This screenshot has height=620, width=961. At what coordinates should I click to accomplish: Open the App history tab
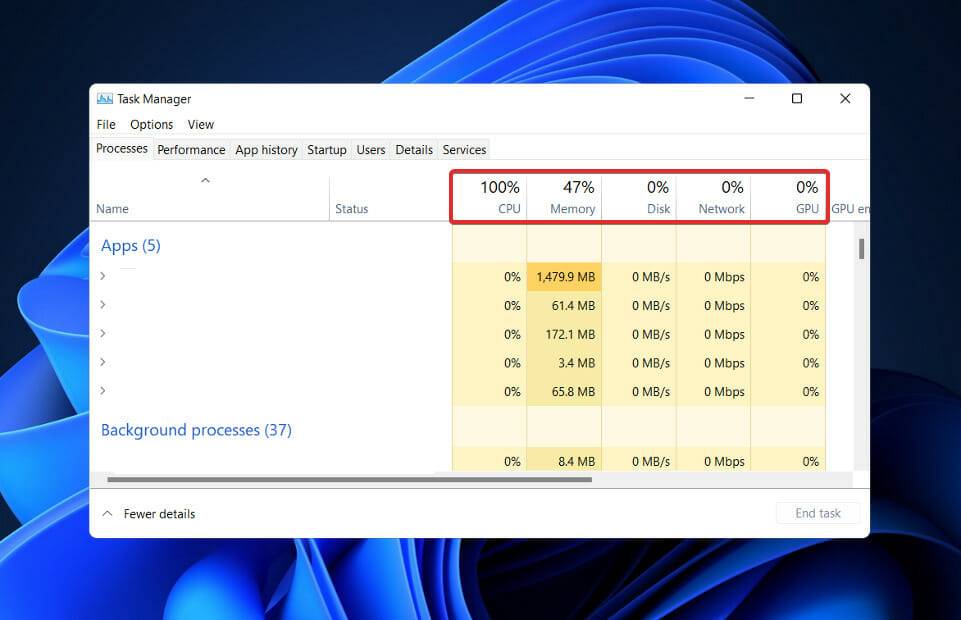265,149
